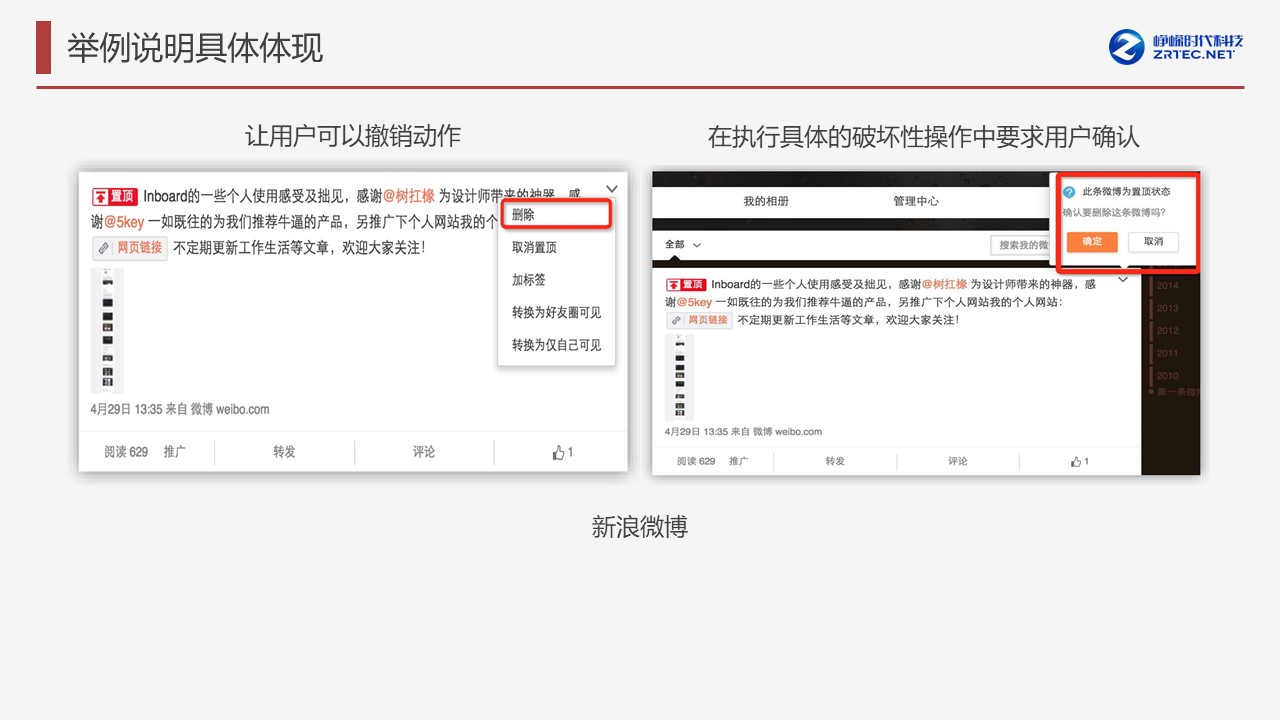Click 取消 button in delete confirmation

point(1153,242)
